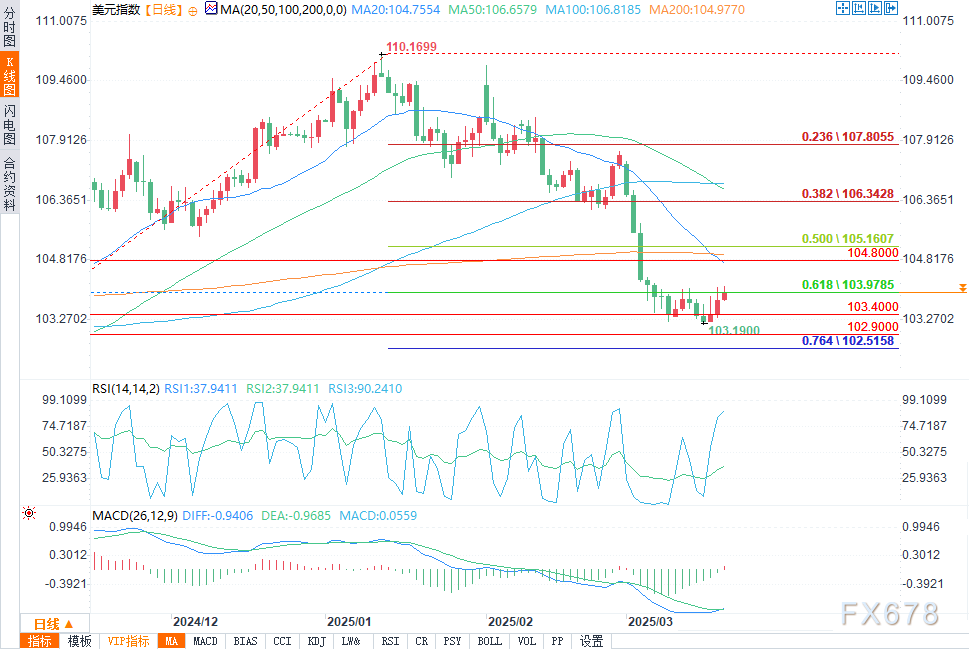Click the MA100:106.8185 value
The height and width of the screenshot is (649, 969).
(x=593, y=10)
